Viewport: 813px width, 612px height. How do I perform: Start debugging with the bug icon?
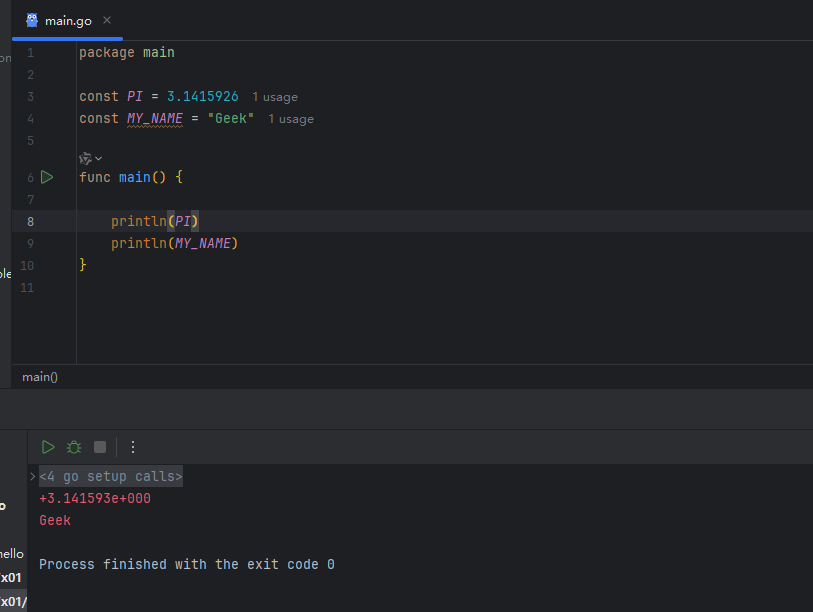coord(74,447)
